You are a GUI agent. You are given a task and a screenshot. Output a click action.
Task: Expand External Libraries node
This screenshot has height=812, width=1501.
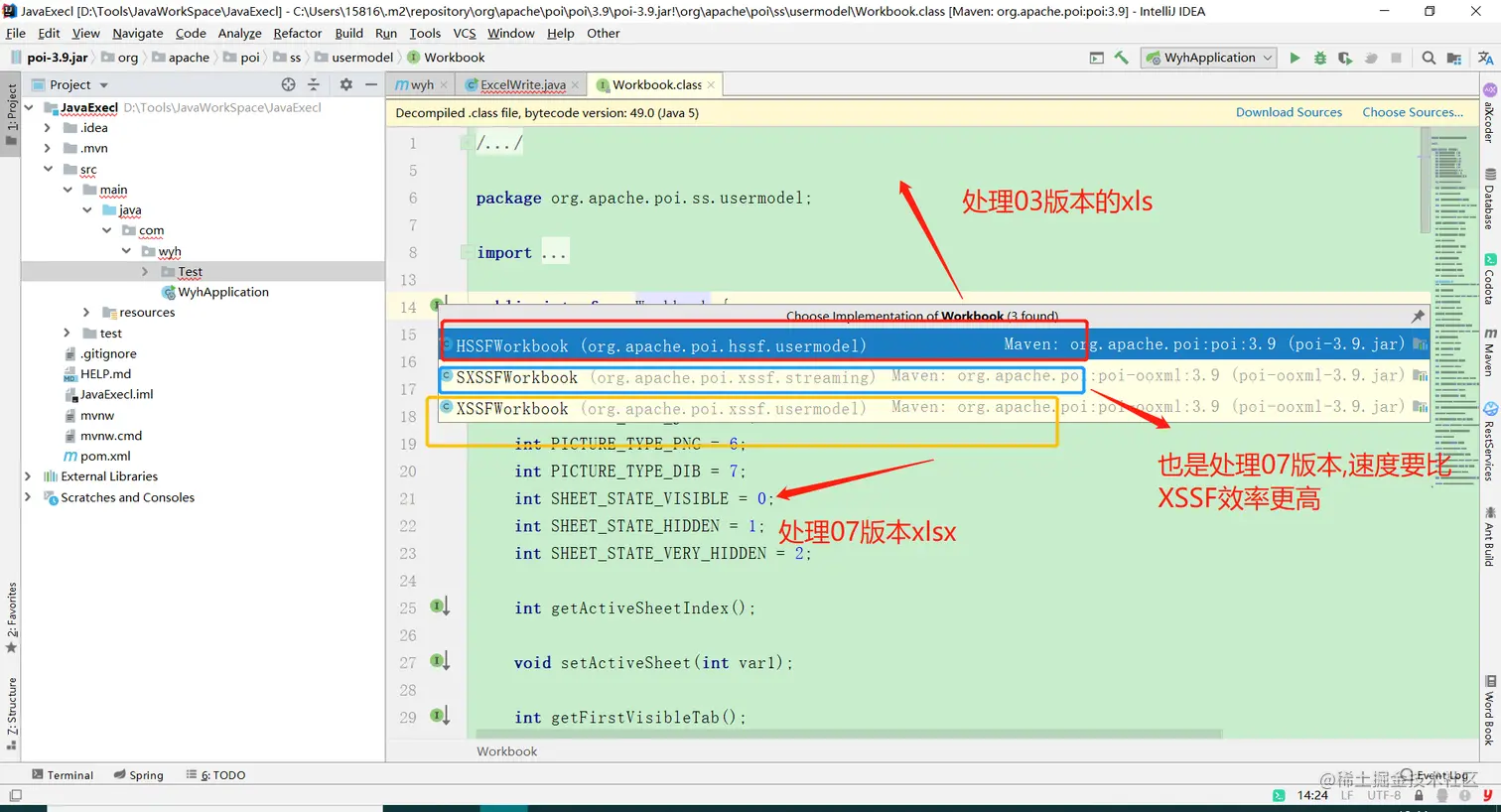click(28, 476)
